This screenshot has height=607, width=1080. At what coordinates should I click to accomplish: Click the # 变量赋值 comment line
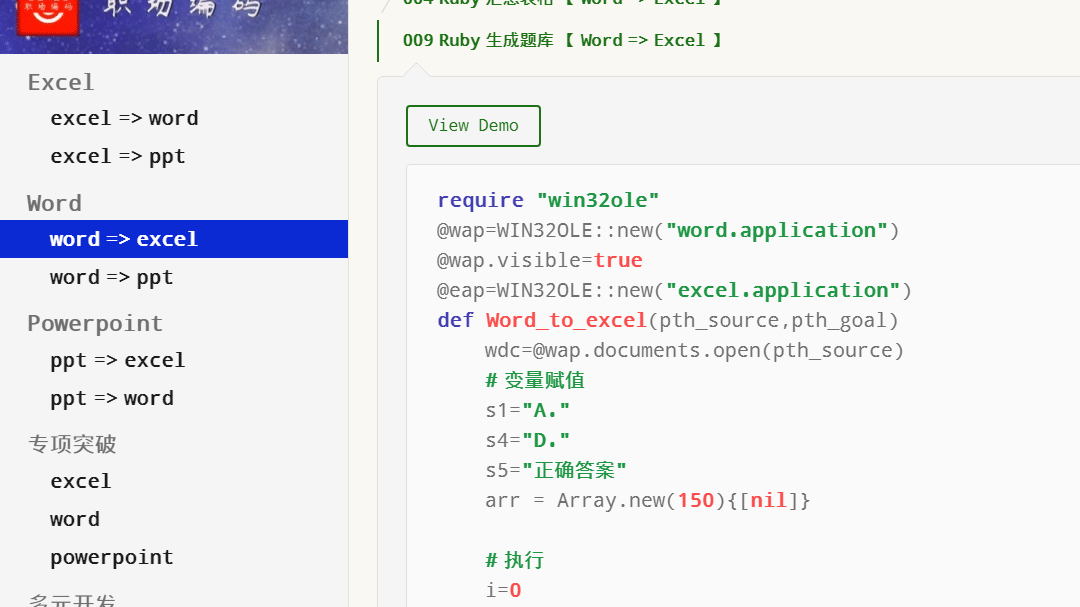(x=535, y=380)
